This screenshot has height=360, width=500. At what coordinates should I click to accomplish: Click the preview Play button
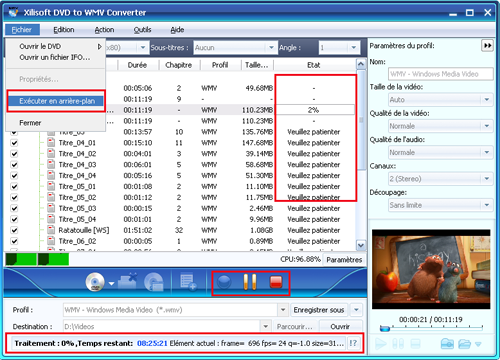(x=380, y=343)
